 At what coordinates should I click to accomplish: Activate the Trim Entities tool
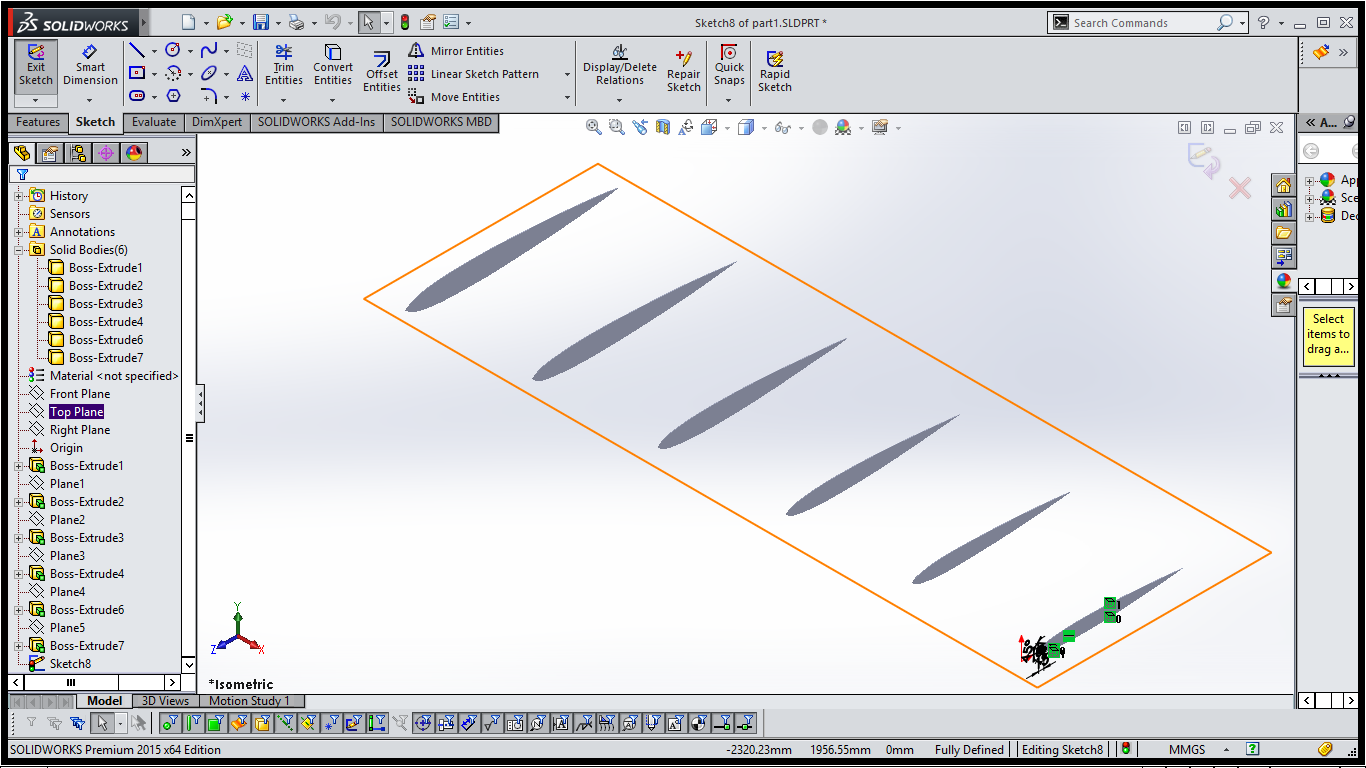[x=284, y=66]
